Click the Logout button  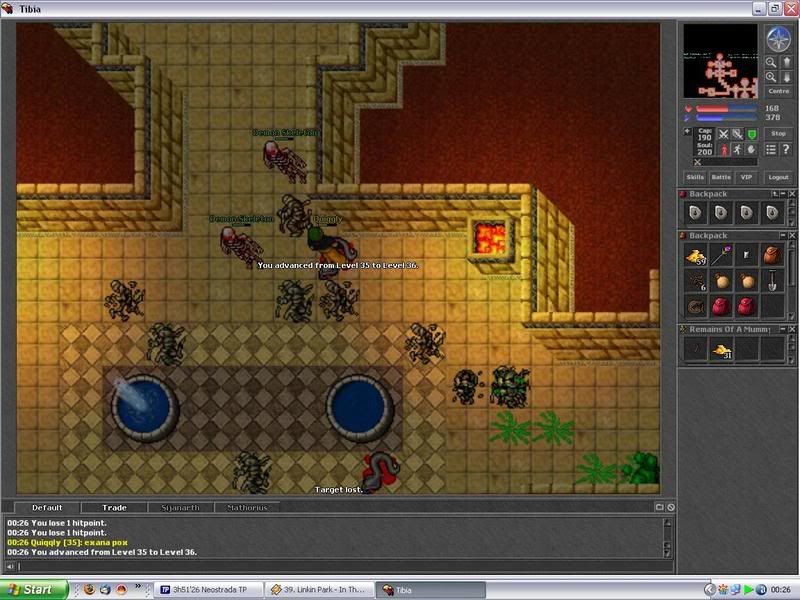click(779, 177)
